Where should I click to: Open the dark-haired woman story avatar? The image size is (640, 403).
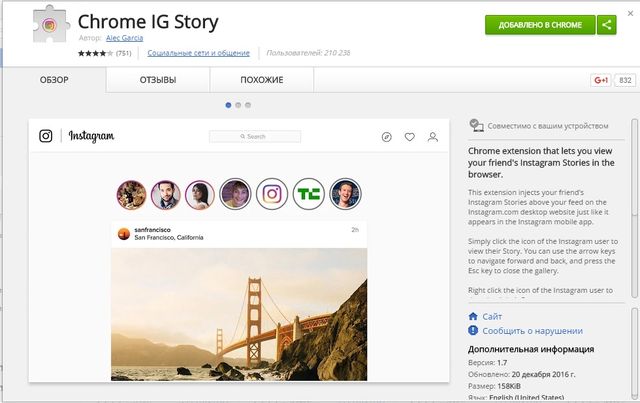[200, 195]
